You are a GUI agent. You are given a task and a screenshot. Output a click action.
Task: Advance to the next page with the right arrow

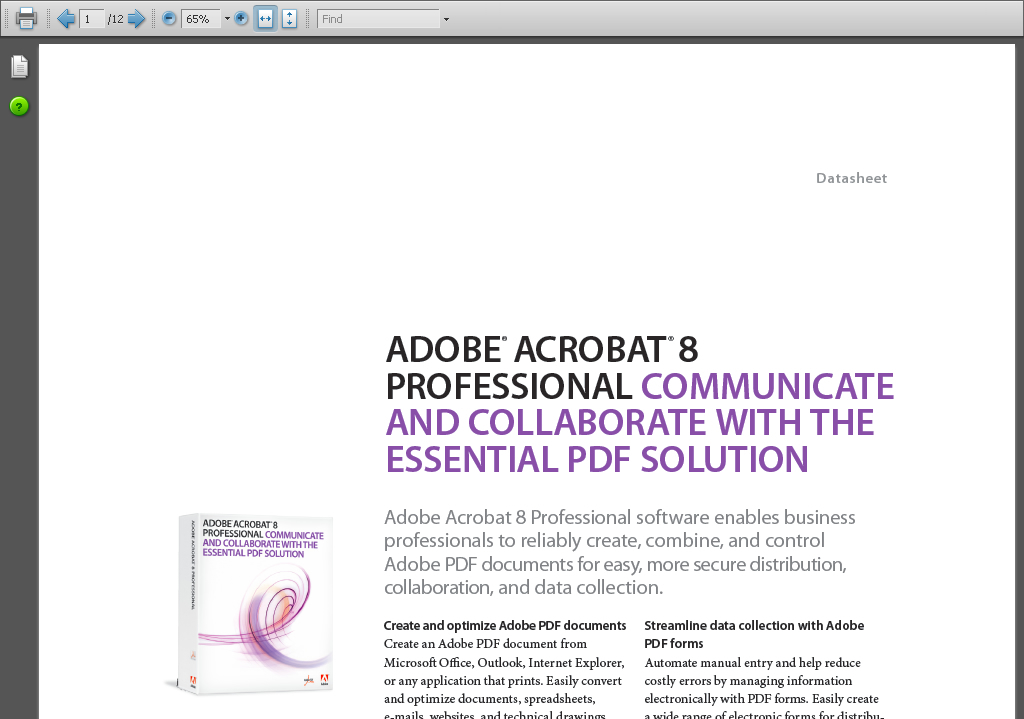pos(137,19)
